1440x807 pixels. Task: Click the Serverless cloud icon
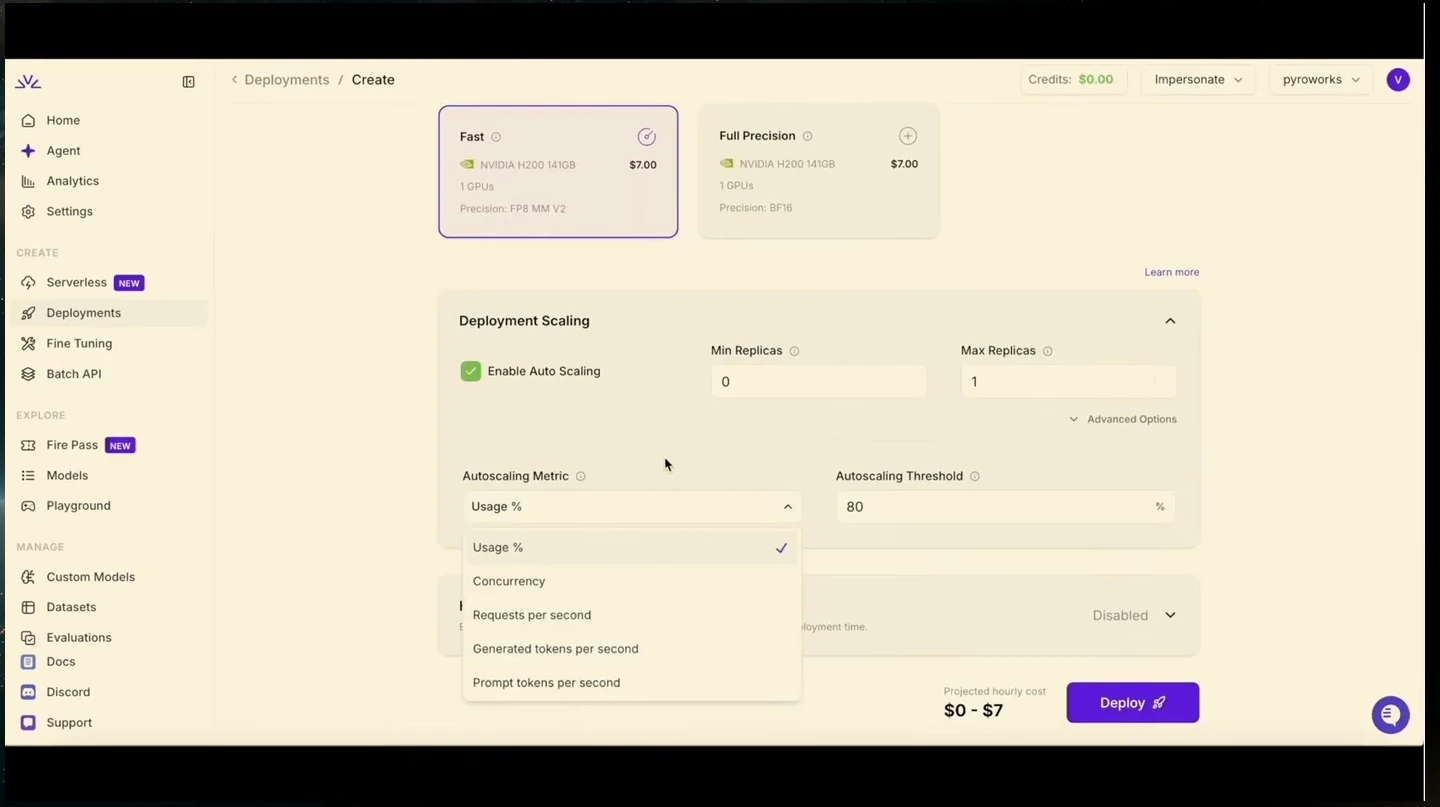coord(28,283)
